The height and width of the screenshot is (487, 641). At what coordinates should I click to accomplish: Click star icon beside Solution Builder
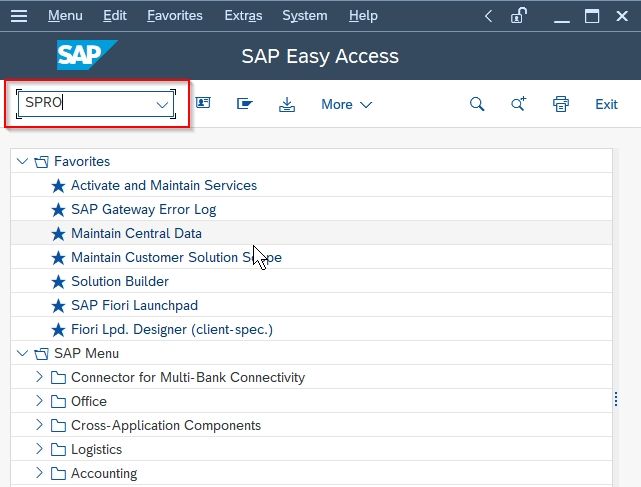[58, 282]
